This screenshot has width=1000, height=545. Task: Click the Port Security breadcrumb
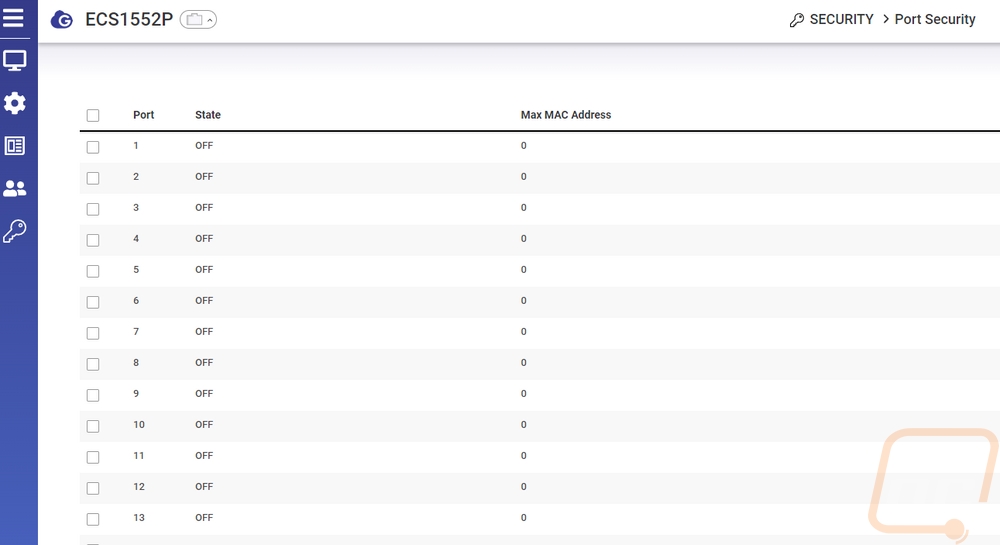tap(934, 20)
